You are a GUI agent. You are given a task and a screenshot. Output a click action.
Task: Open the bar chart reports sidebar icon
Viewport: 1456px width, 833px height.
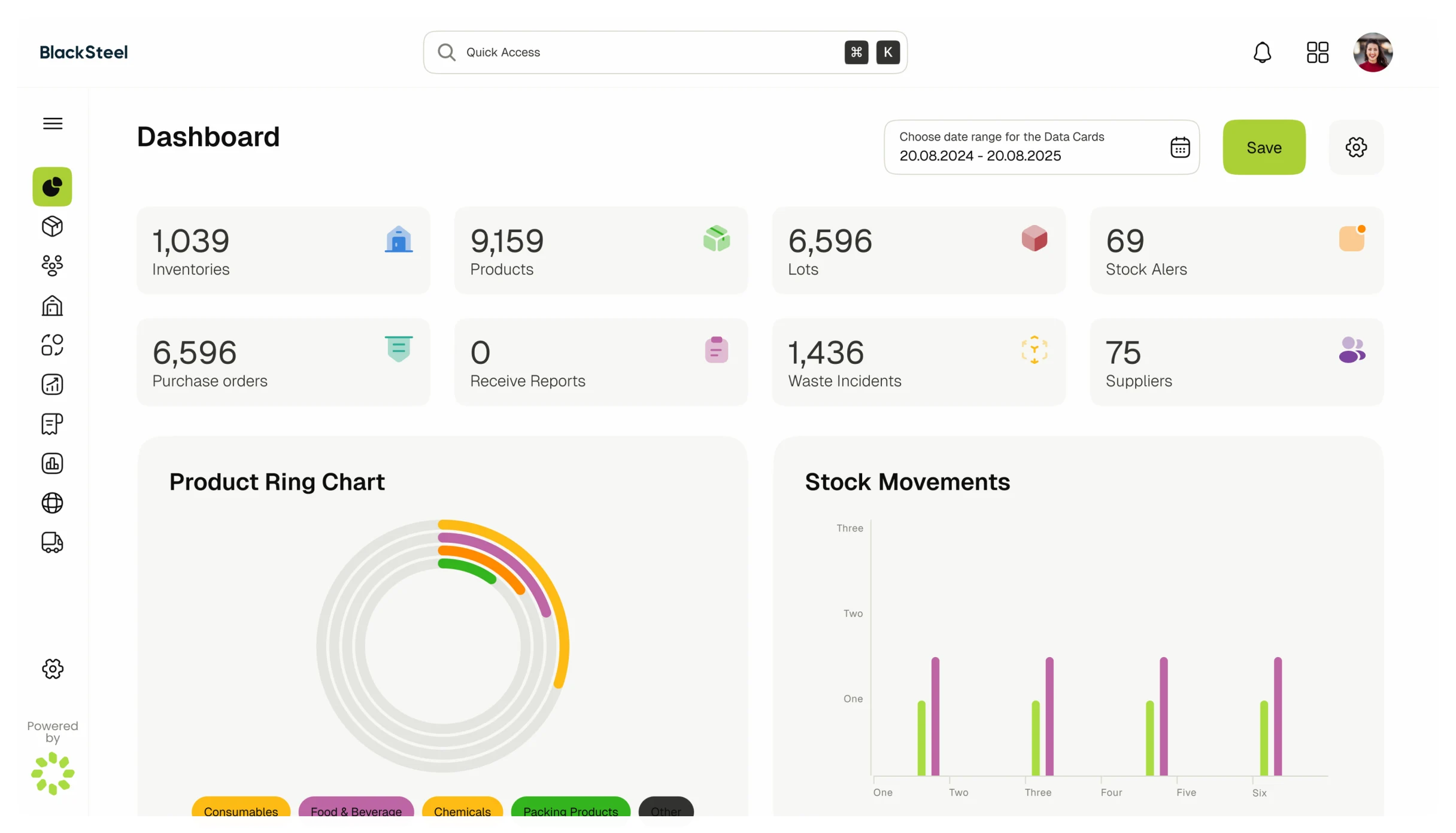[52, 463]
